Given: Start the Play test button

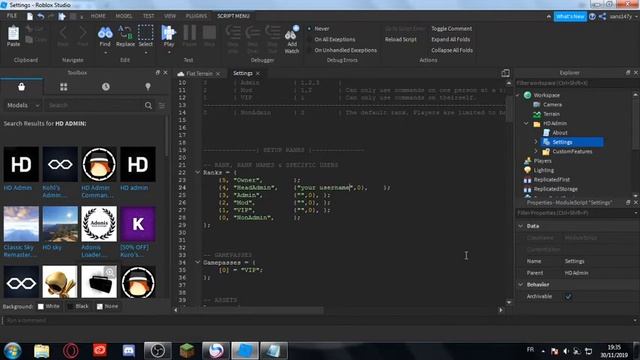Looking at the screenshot, I should click(168, 33).
